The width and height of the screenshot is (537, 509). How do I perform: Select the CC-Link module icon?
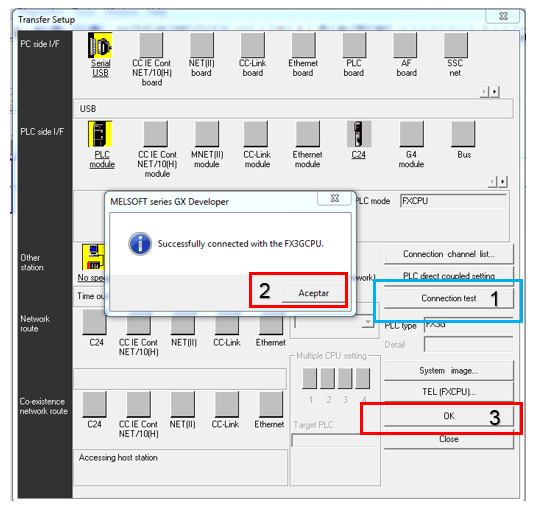pos(256,134)
